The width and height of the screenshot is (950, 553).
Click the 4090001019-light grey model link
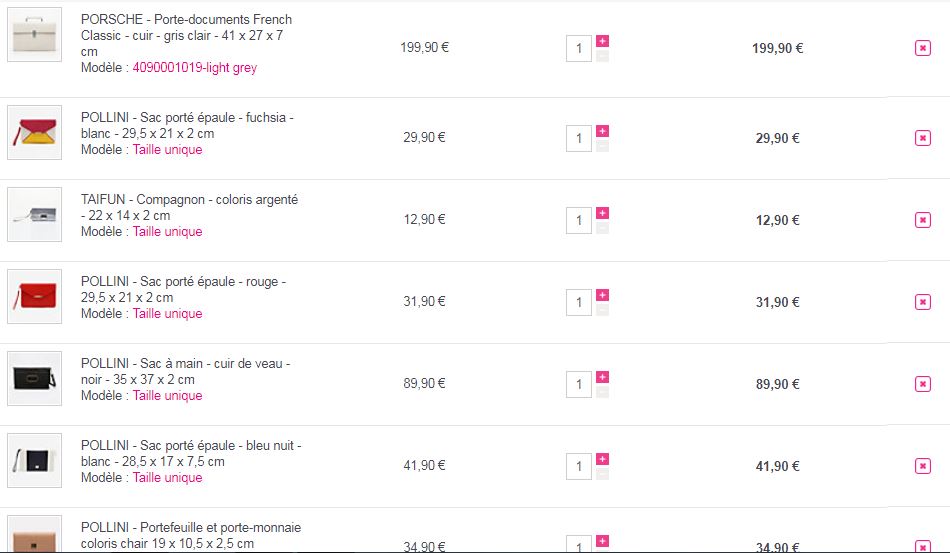(194, 68)
